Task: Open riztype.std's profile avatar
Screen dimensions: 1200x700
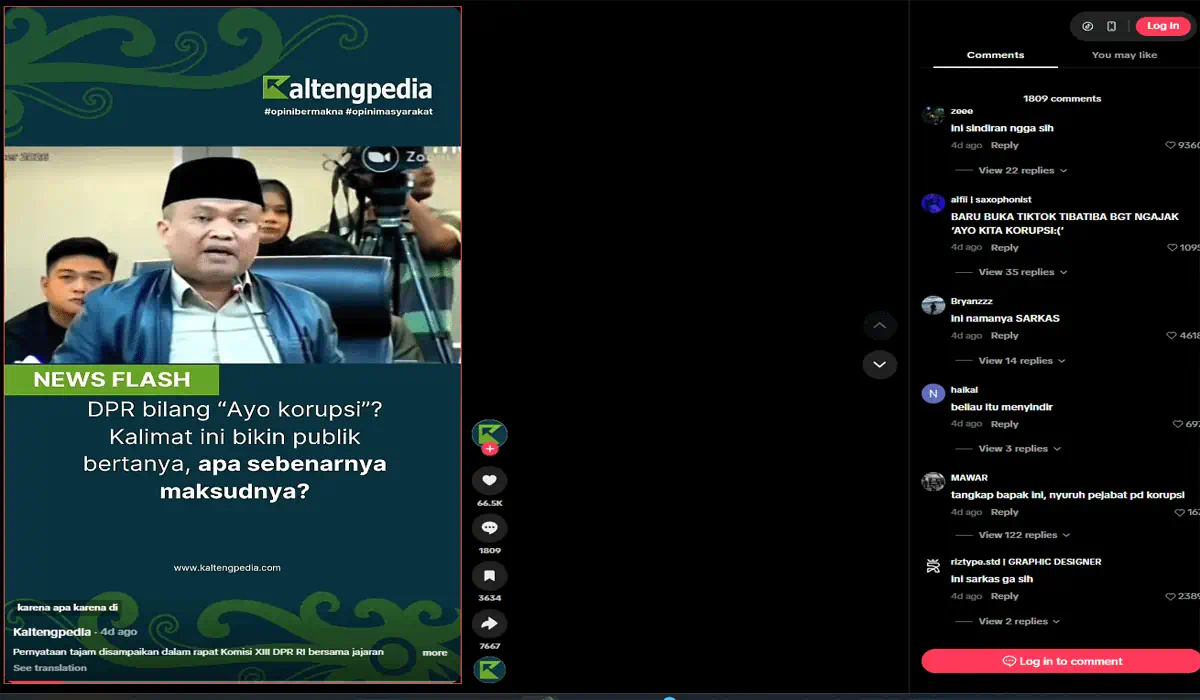Action: click(933, 566)
